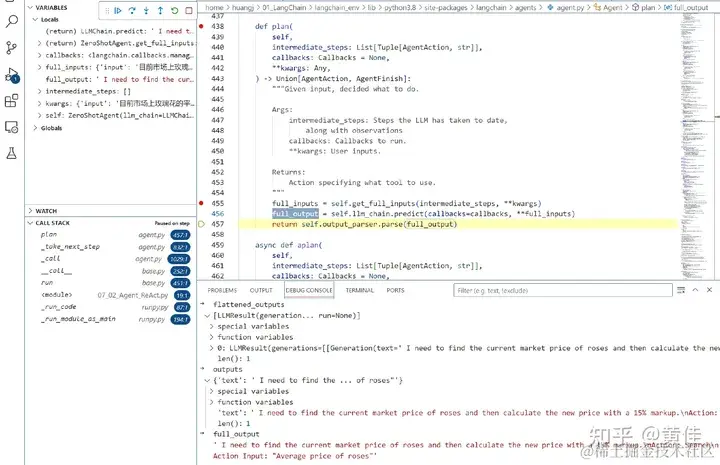Grab the debug toolbar drag handle

pyautogui.click(x=107, y=11)
